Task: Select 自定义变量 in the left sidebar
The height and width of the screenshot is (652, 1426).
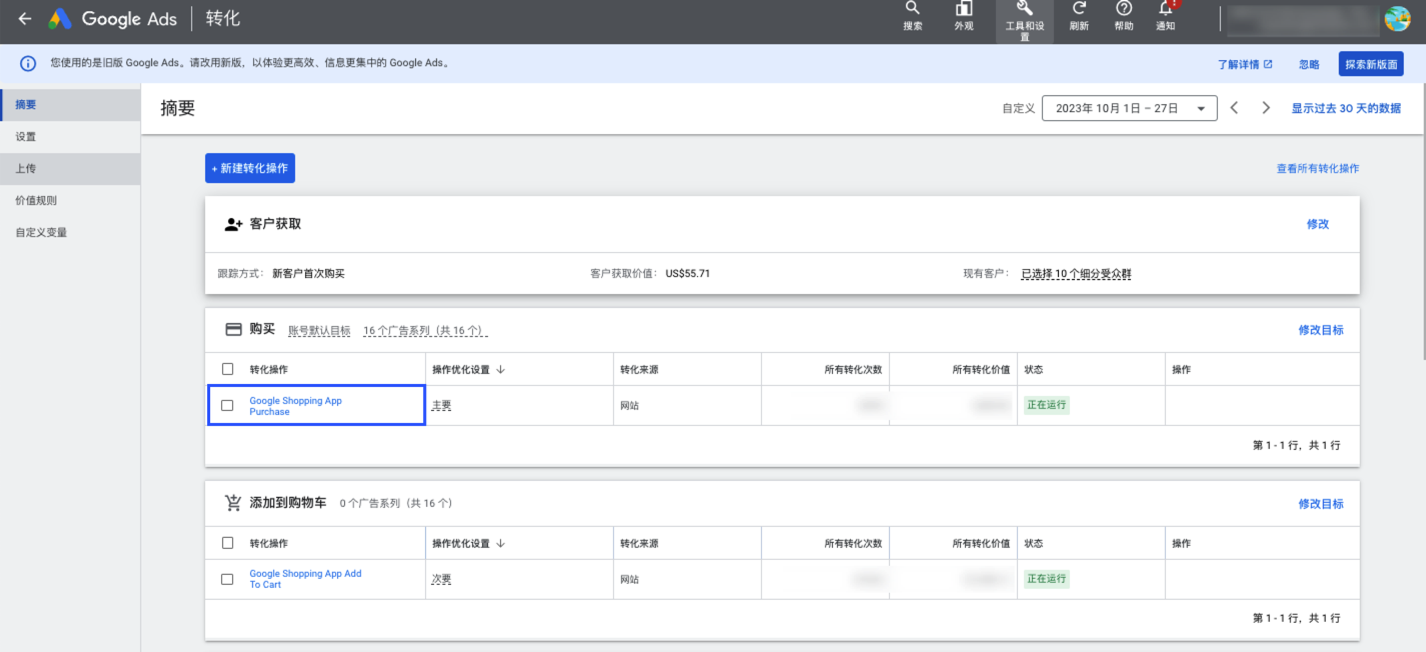Action: (70, 232)
